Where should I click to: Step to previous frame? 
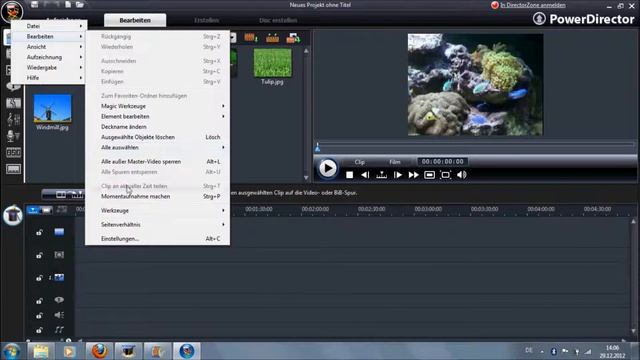point(365,175)
